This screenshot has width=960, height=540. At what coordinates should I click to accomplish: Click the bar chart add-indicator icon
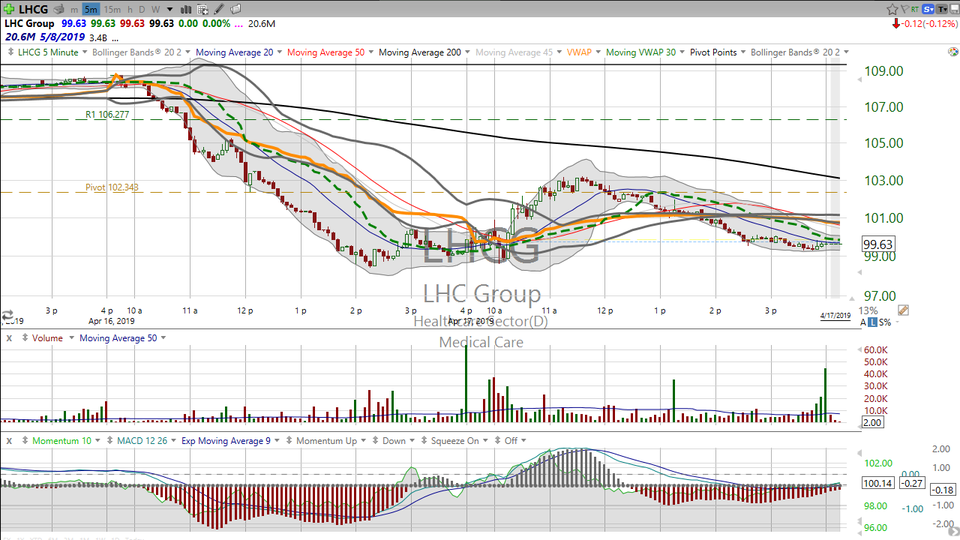(x=186, y=9)
